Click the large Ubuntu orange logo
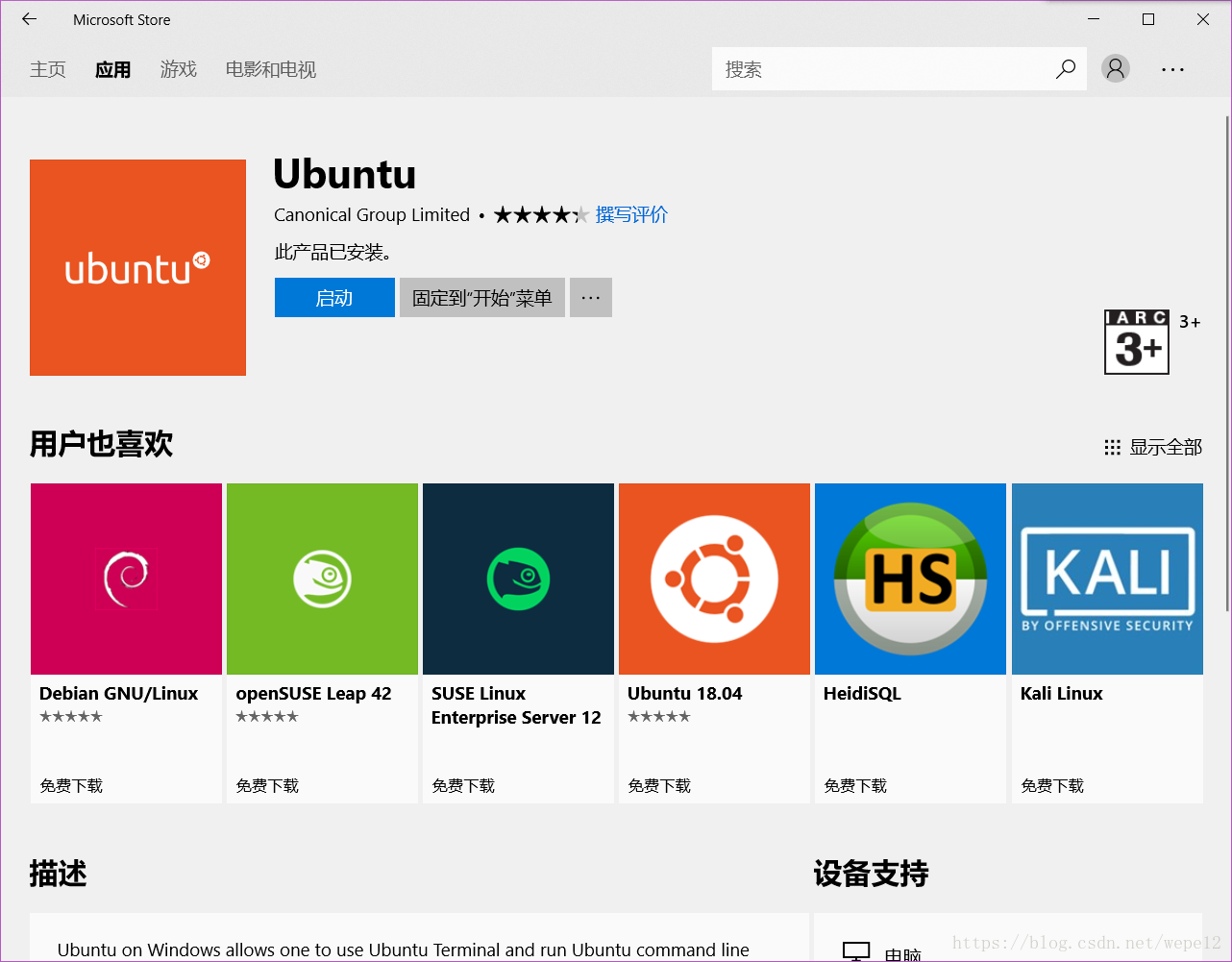 tap(137, 267)
